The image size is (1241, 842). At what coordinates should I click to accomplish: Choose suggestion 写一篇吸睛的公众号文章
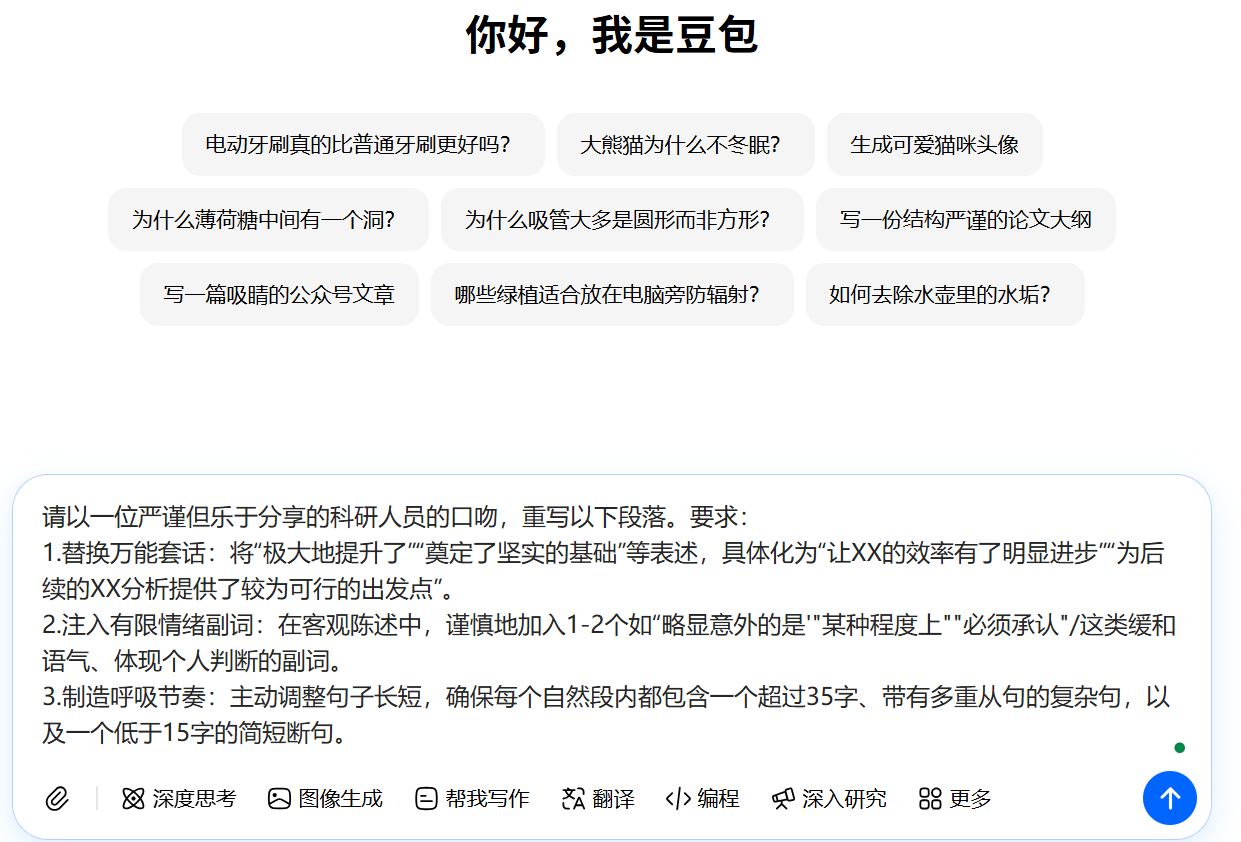[x=279, y=294]
